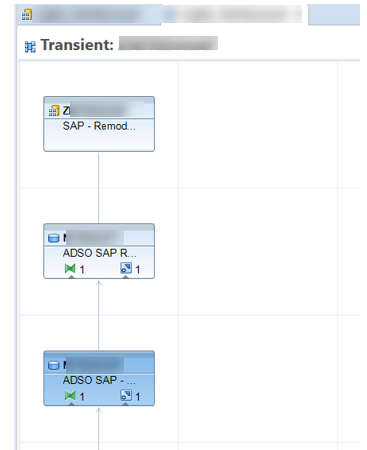
Task: Expand triangle below DTP count in highlighted ADSO node
Action: click(x=126, y=404)
